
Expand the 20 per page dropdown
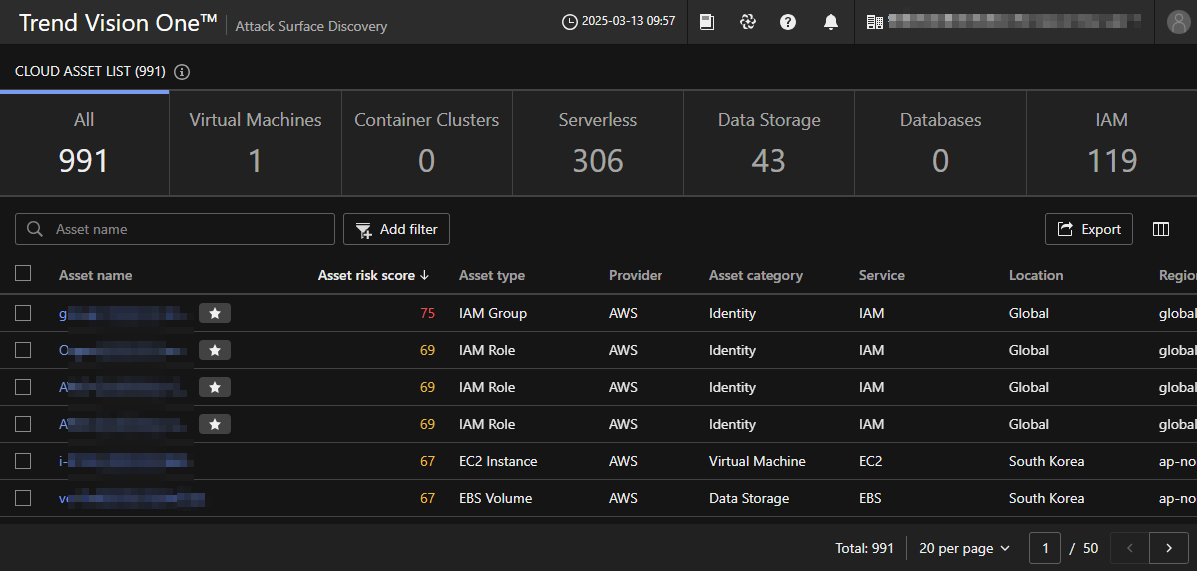pos(964,548)
